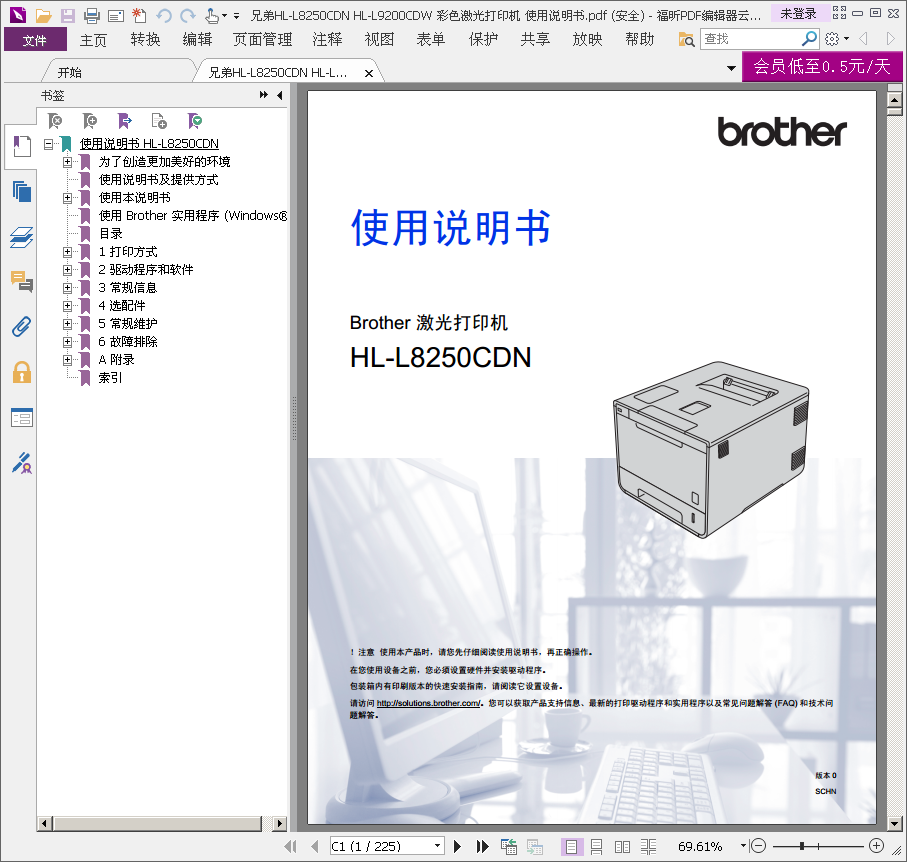This screenshot has width=907, height=862.
Task: Click the Save disk icon
Action: coord(68,16)
